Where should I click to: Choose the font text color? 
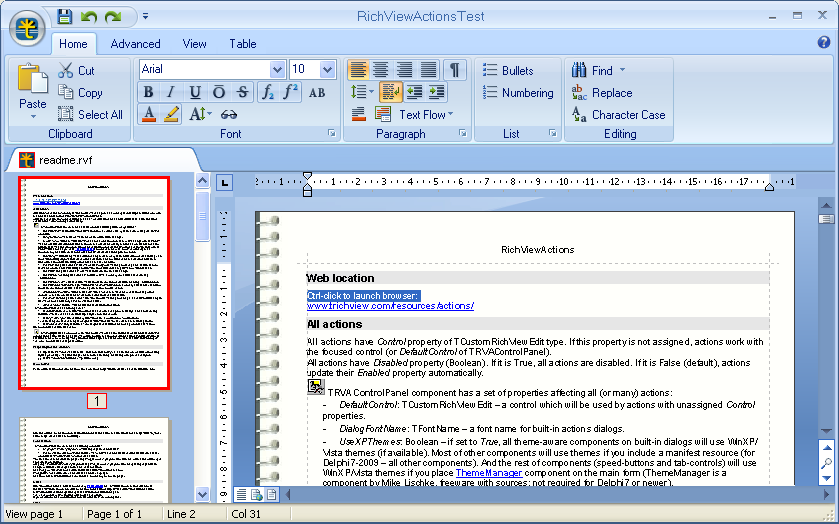click(x=149, y=114)
